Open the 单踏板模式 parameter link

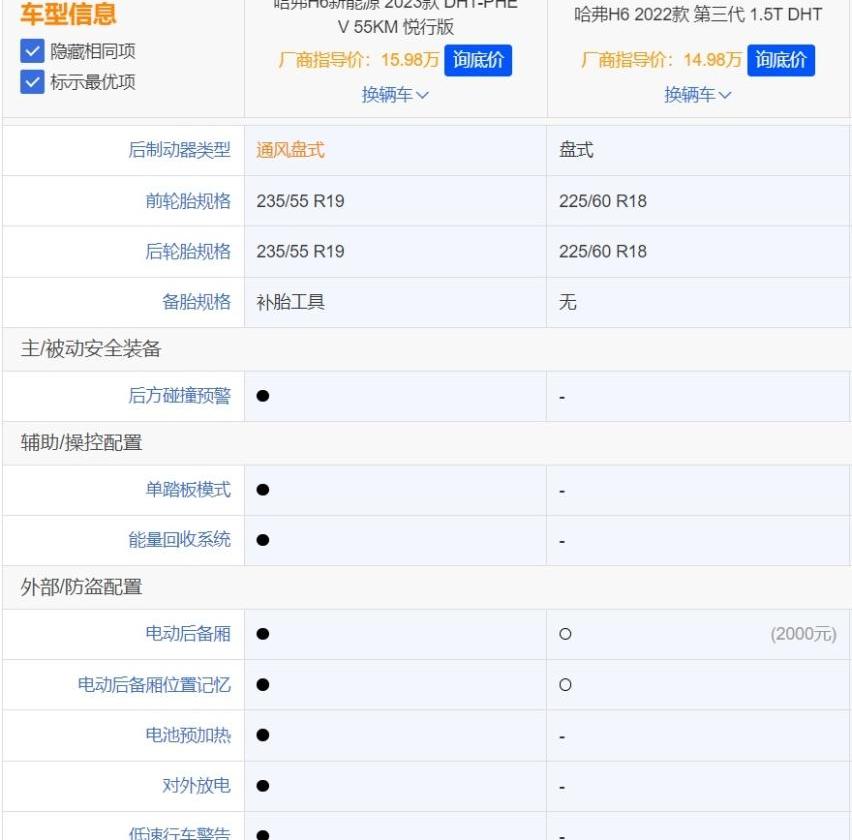[188, 490]
